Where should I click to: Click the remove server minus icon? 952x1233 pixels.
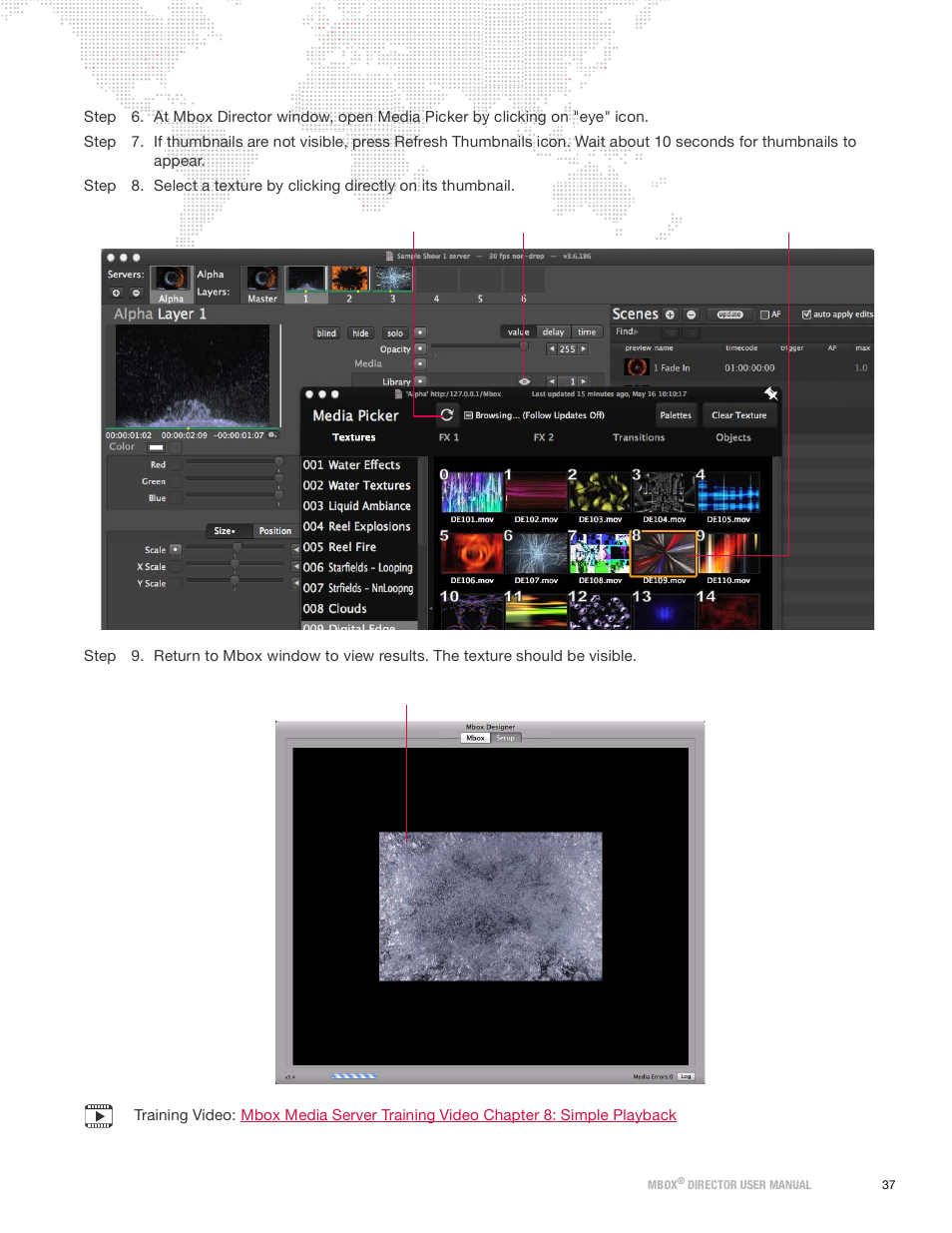pyautogui.click(x=136, y=293)
